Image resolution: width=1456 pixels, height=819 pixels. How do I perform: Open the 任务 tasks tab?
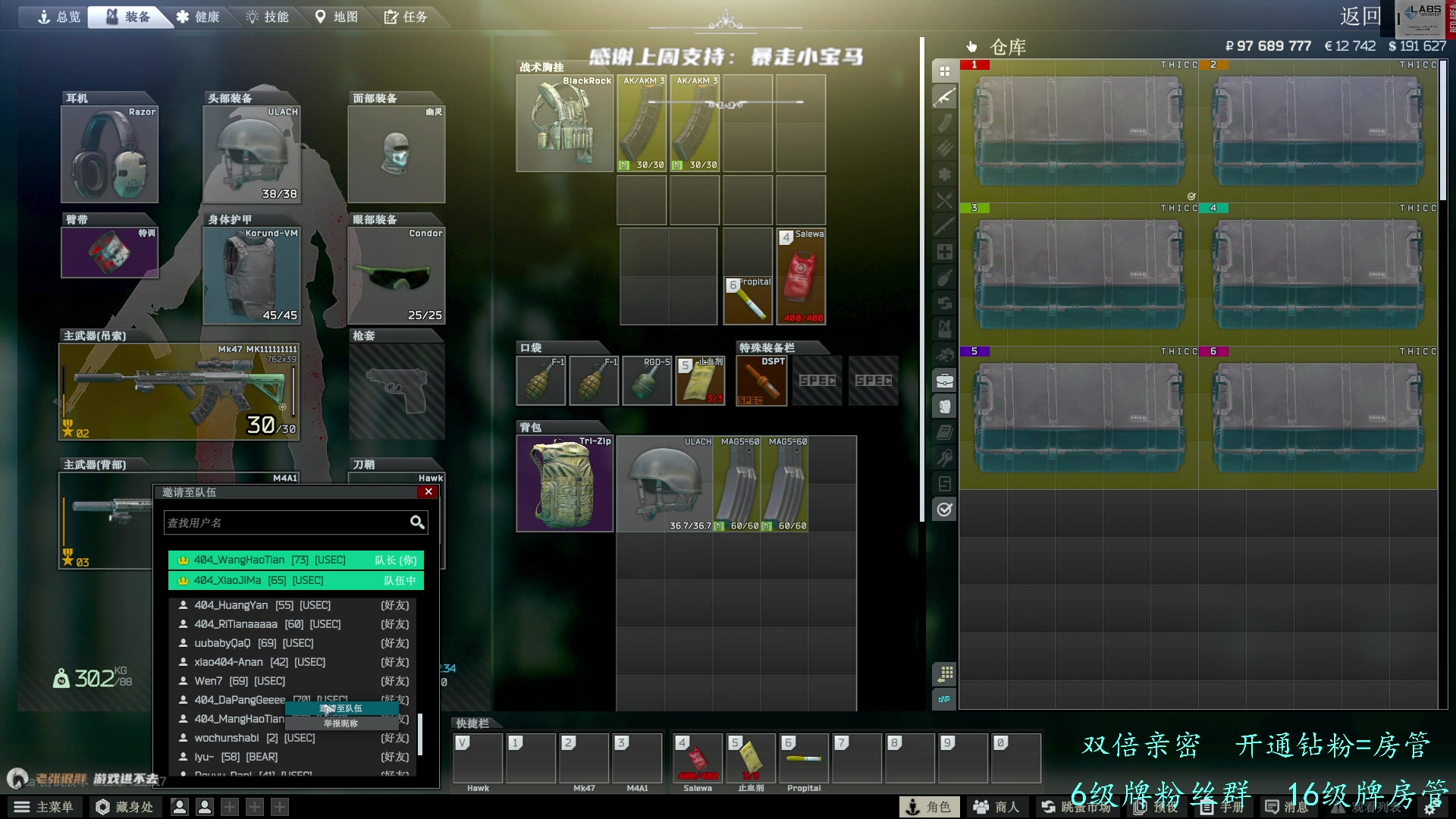pyautogui.click(x=406, y=17)
